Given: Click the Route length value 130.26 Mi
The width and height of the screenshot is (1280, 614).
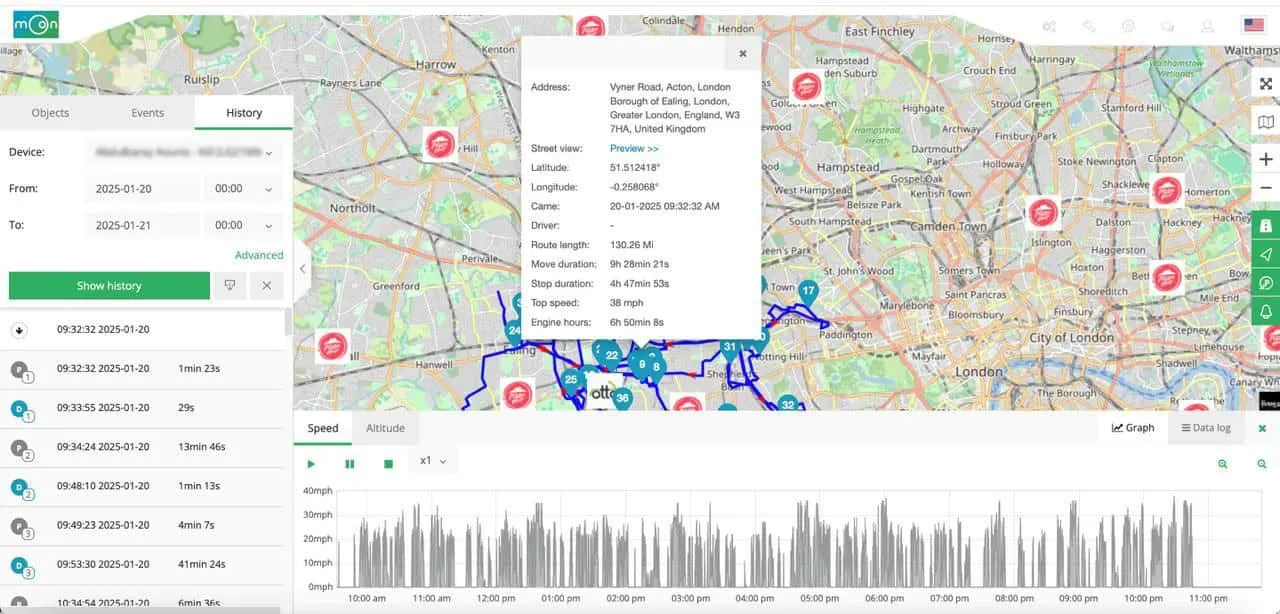Looking at the screenshot, I should tap(635, 245).
